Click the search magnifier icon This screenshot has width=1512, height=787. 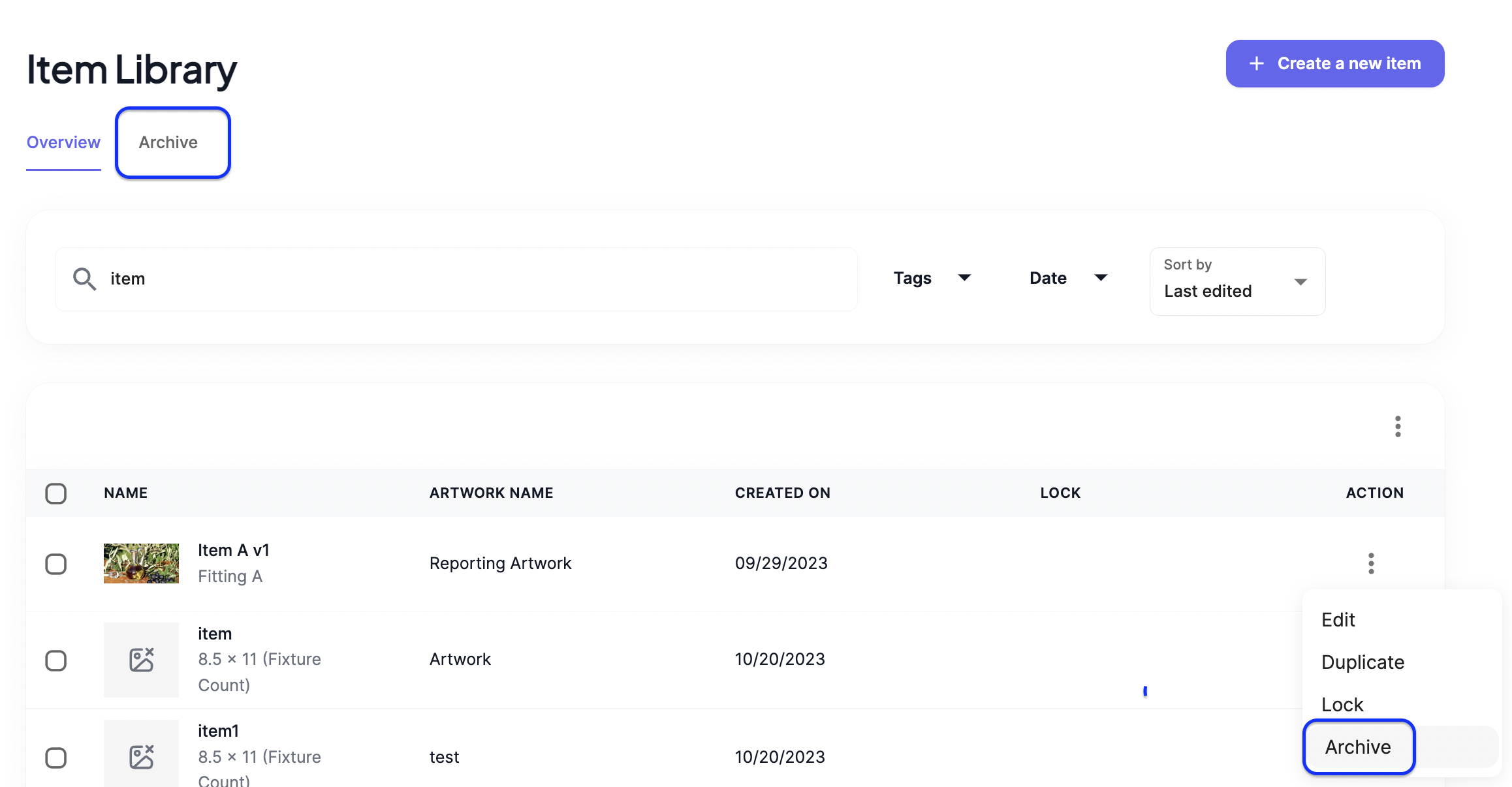84,279
